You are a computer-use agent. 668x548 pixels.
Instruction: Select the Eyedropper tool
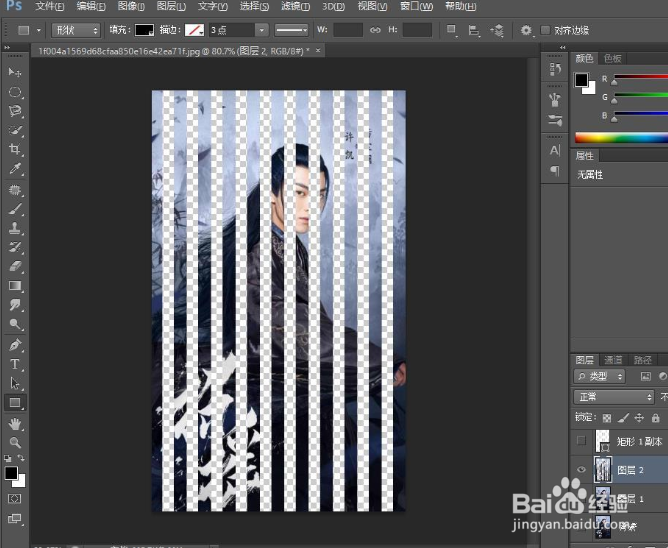tap(14, 168)
